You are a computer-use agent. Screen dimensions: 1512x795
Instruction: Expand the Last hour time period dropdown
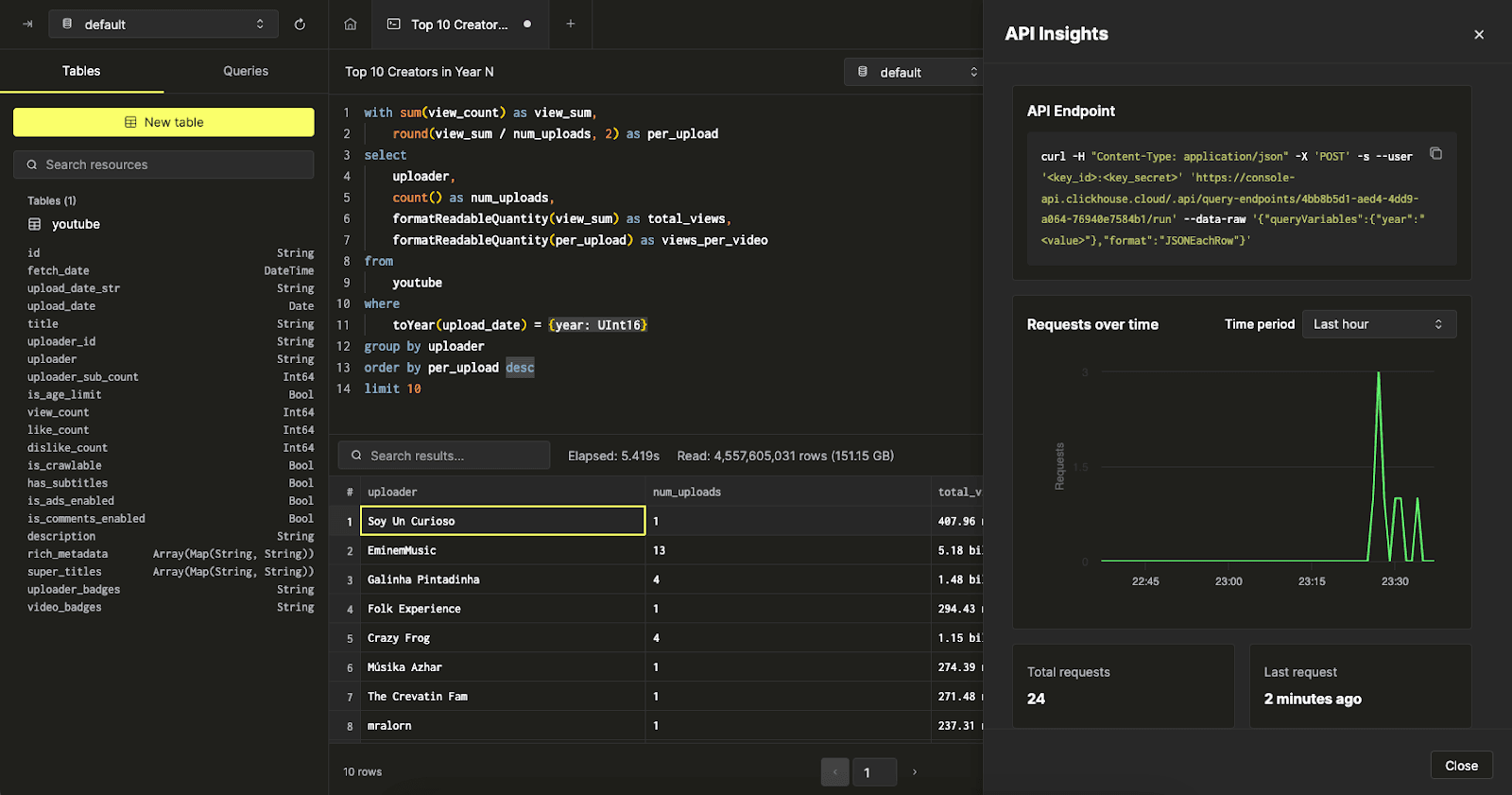[x=1379, y=324]
